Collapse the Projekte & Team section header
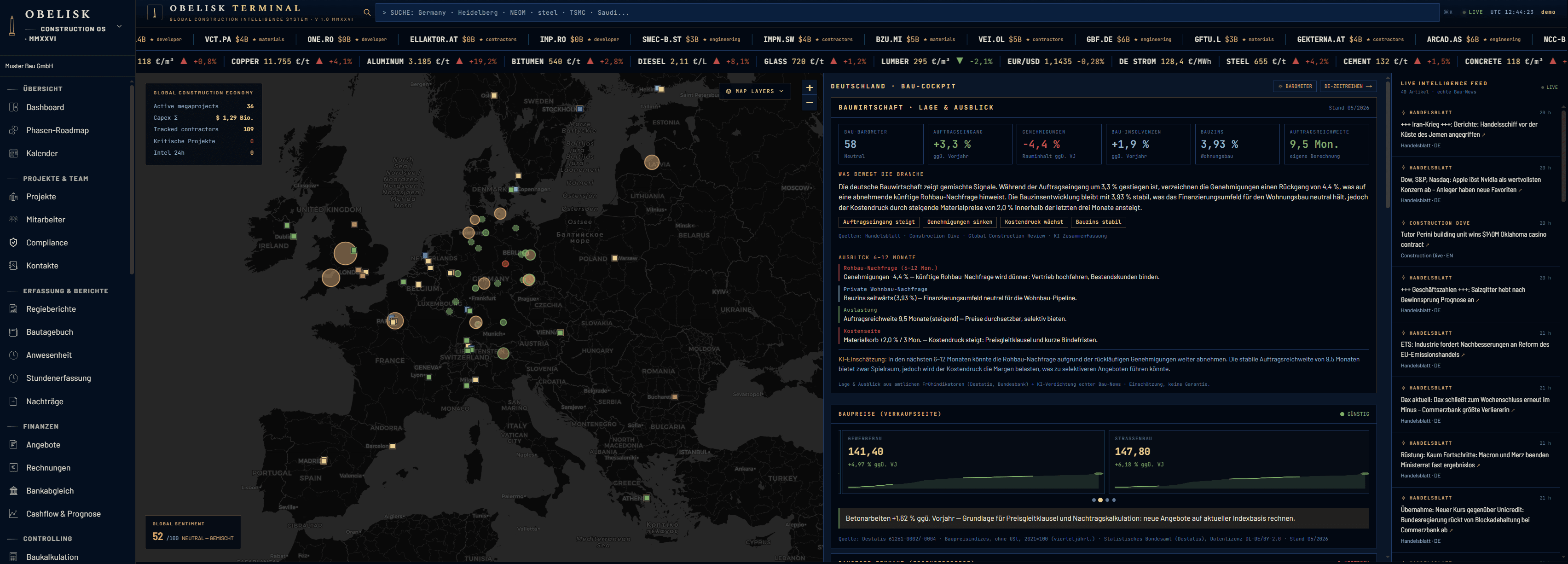This screenshot has width=1568, height=564. 55,179
